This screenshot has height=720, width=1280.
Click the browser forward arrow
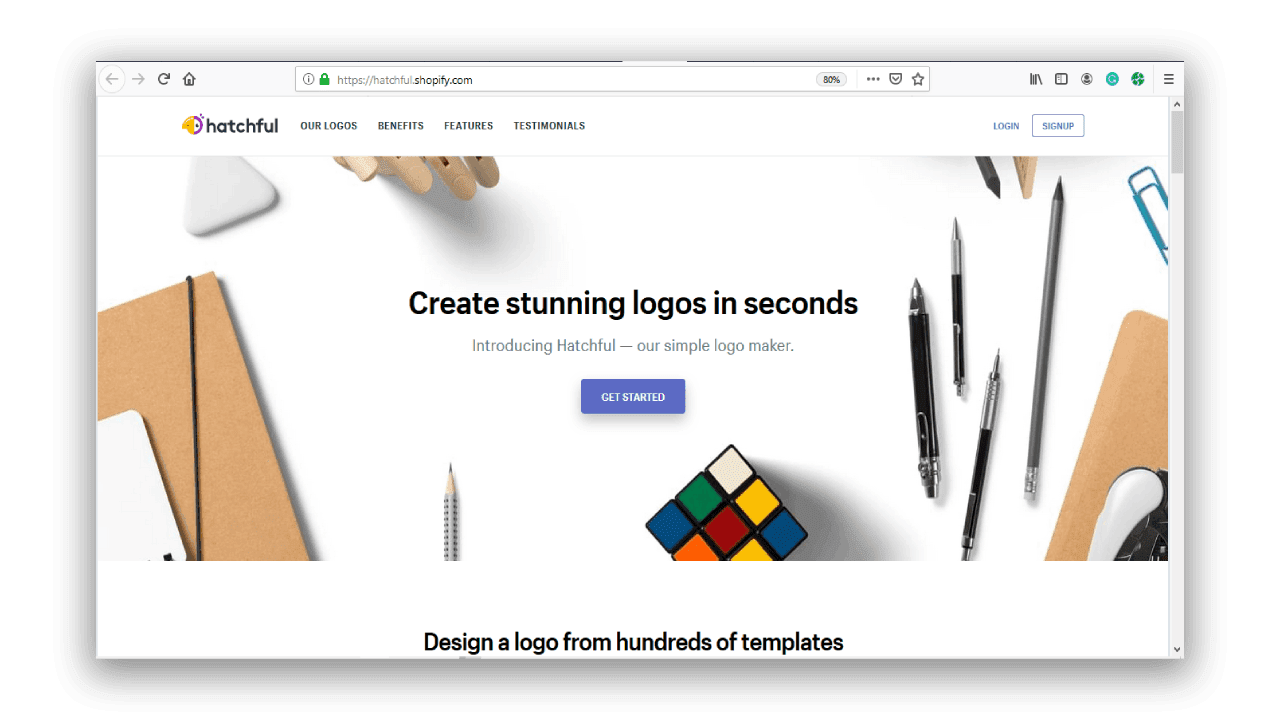(139, 79)
